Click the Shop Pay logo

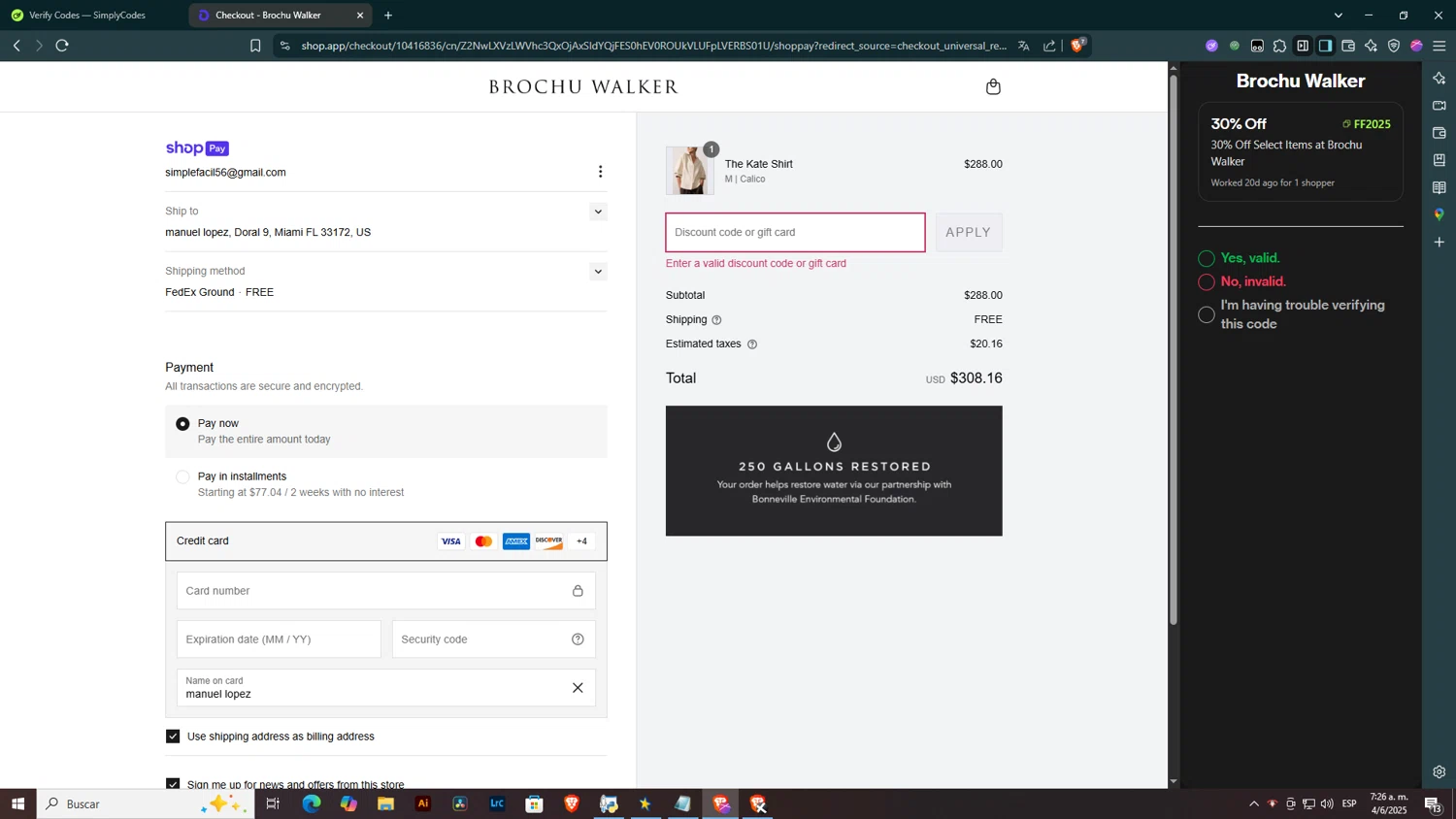197,148
